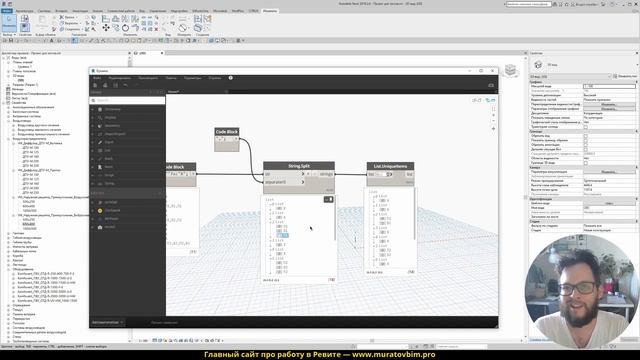Click the Dynamo library search field

coord(128,100)
